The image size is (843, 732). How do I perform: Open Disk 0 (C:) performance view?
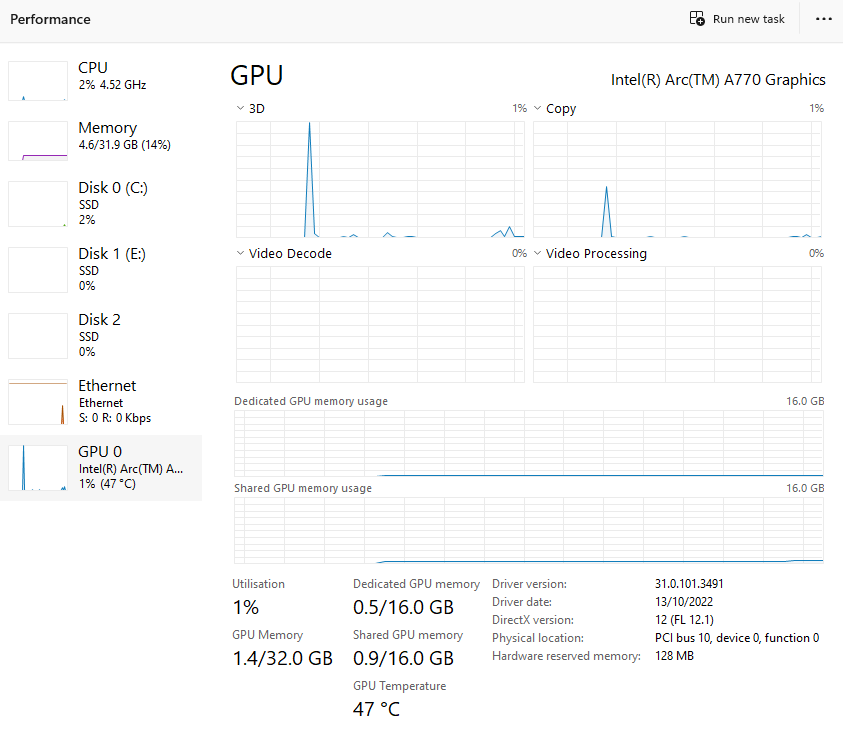coord(37,204)
